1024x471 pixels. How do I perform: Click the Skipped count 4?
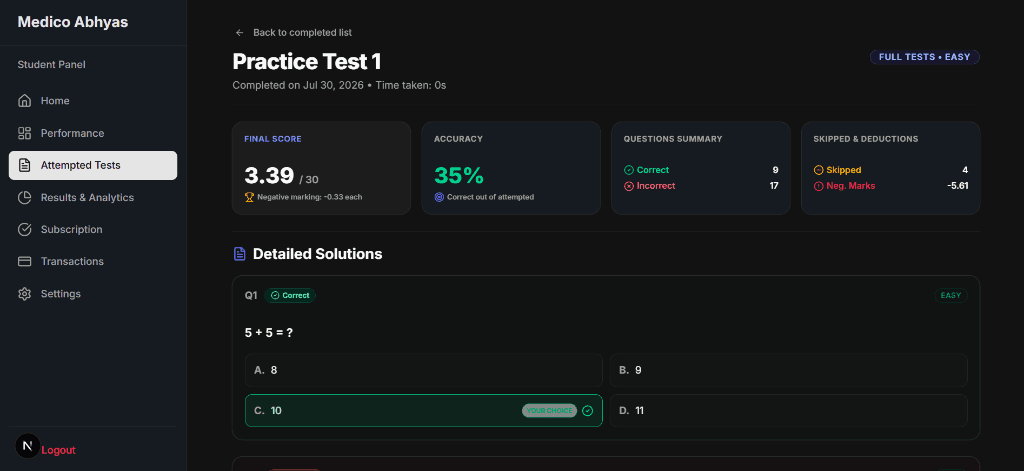point(965,170)
